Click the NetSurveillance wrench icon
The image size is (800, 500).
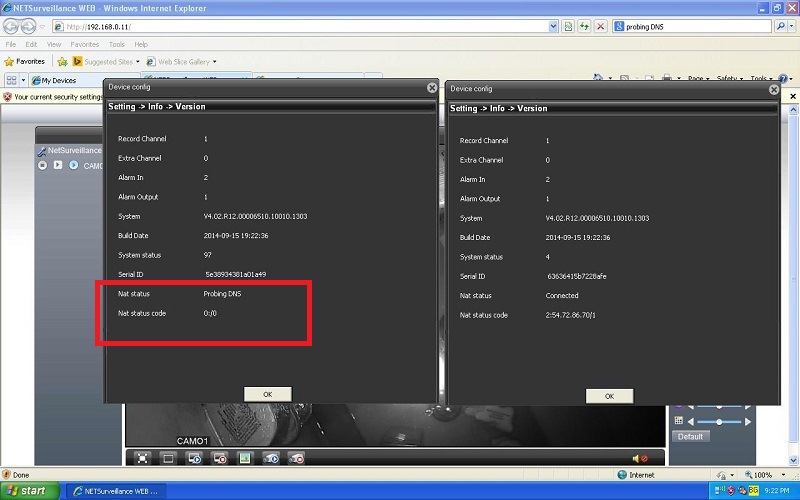coord(42,151)
